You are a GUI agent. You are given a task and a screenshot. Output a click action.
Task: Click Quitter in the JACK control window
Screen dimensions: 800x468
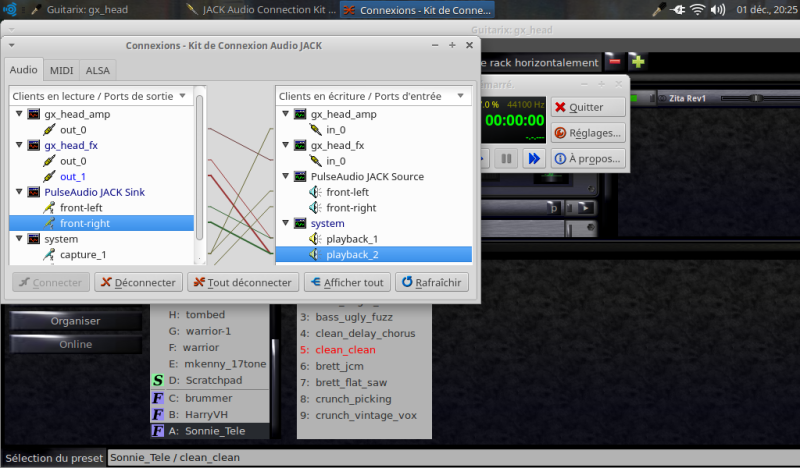[x=588, y=107]
